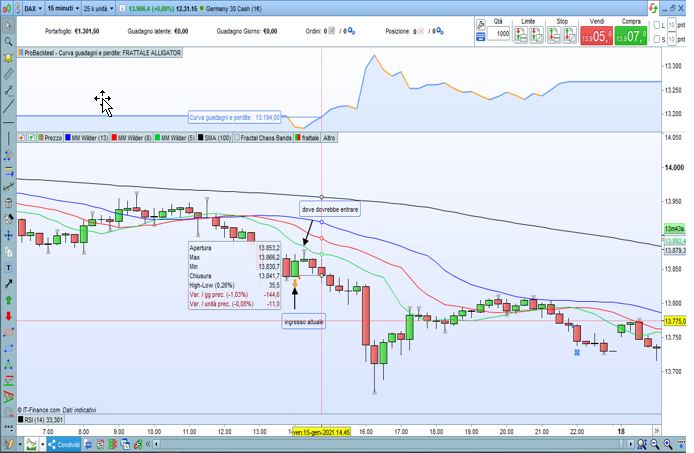Select the vertical line drawing tool

pos(8,139)
